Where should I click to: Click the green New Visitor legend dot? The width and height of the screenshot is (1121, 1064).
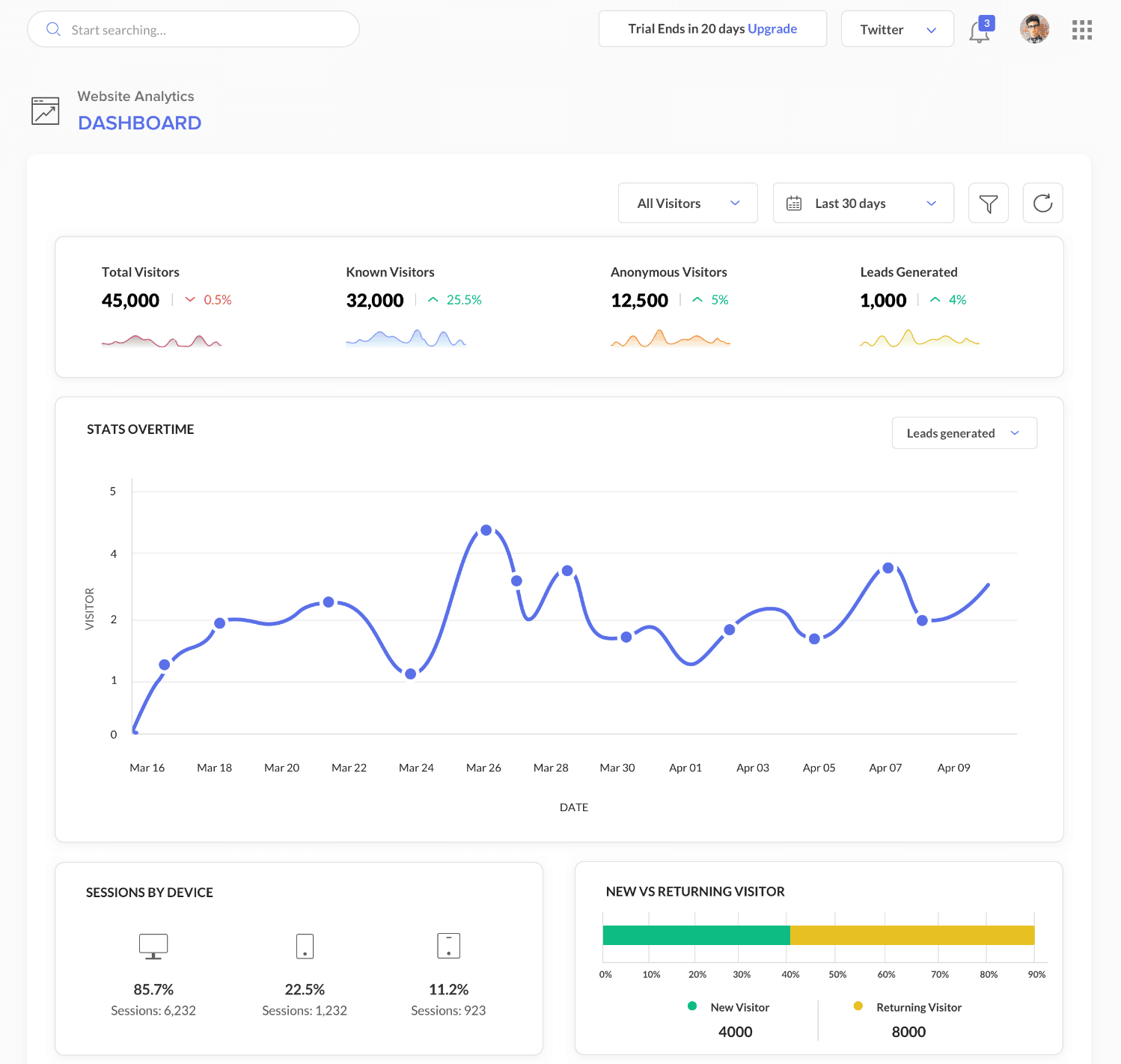pyautogui.click(x=692, y=1006)
